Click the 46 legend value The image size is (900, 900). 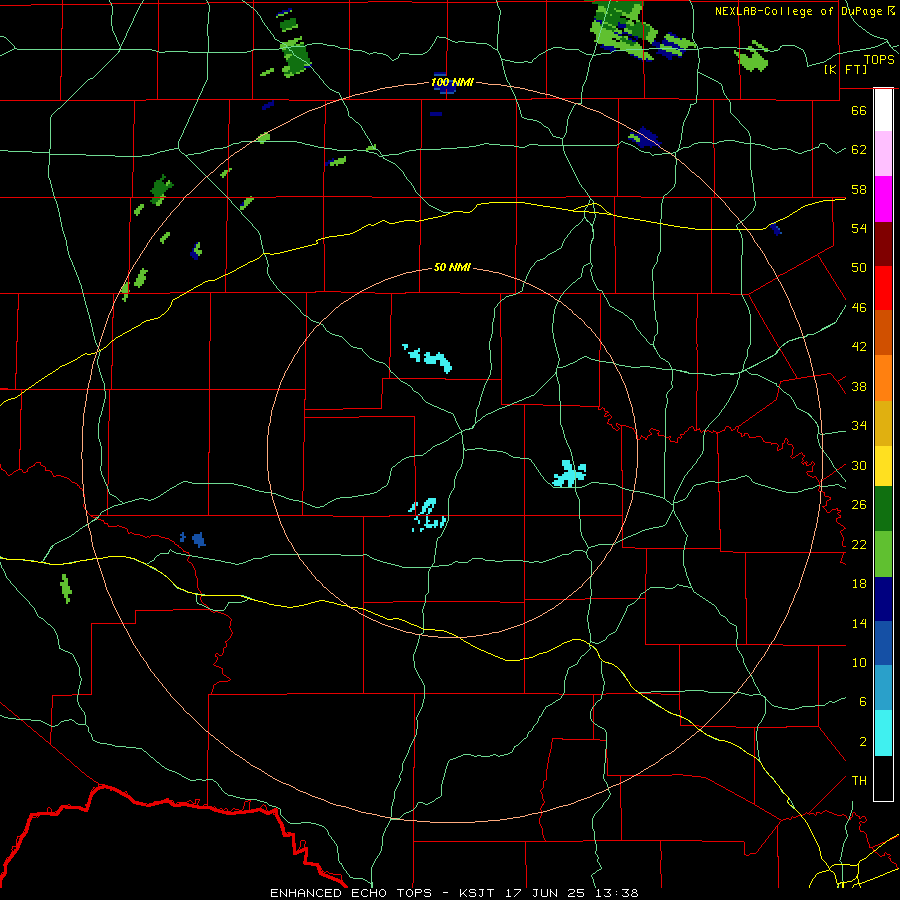click(859, 308)
